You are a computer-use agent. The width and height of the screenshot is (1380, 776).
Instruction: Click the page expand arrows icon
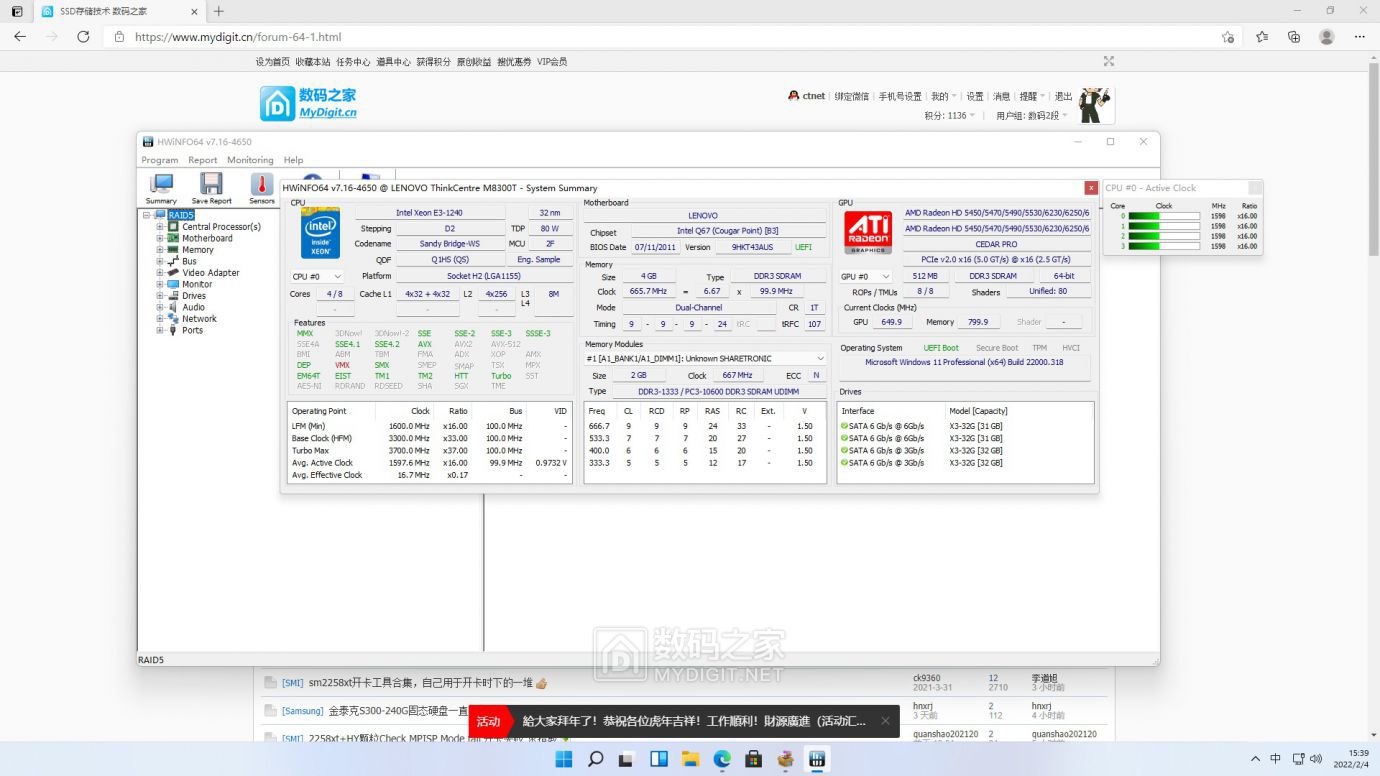coord(1109,61)
